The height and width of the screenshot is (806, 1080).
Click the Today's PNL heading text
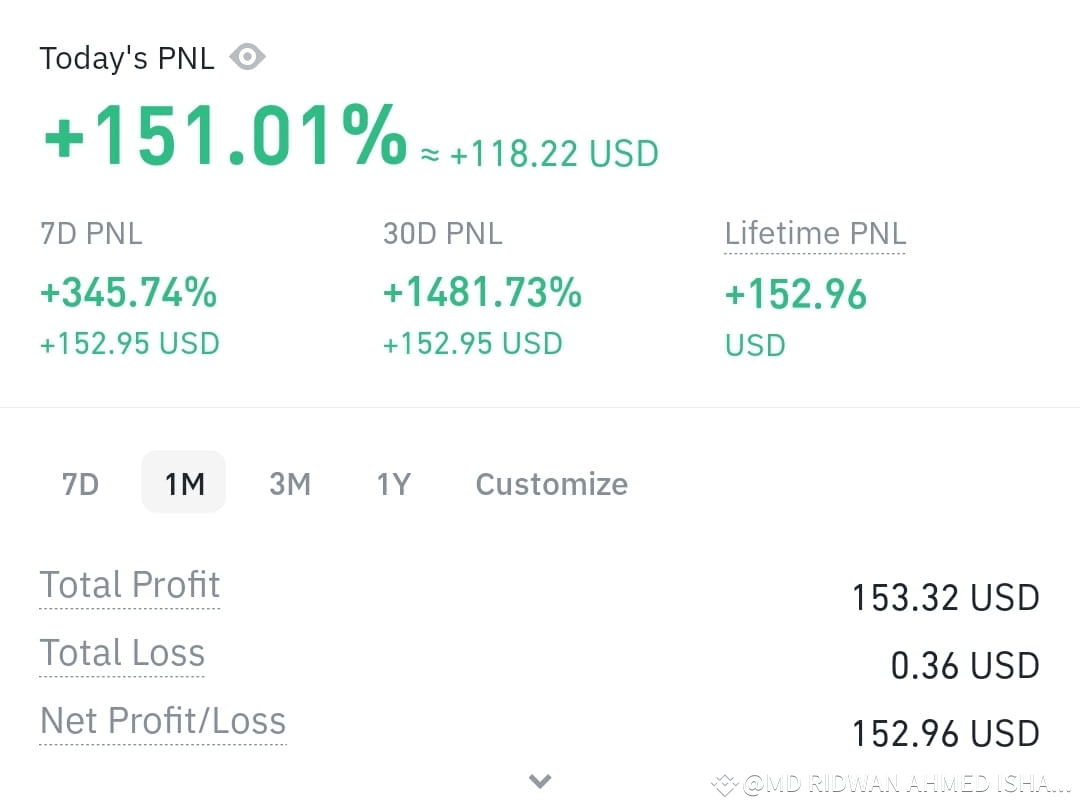pyautogui.click(x=127, y=58)
